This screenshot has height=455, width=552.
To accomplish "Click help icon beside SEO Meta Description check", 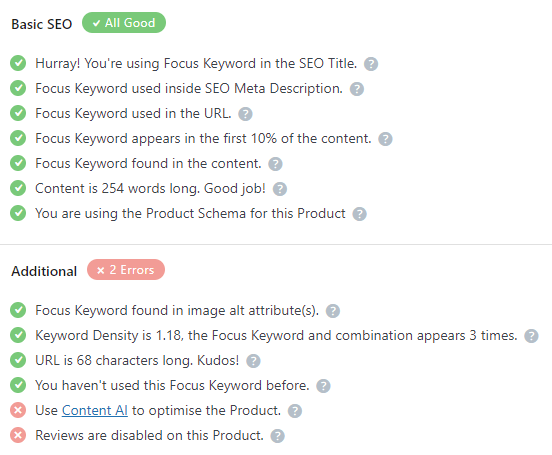I will pyautogui.click(x=357, y=89).
